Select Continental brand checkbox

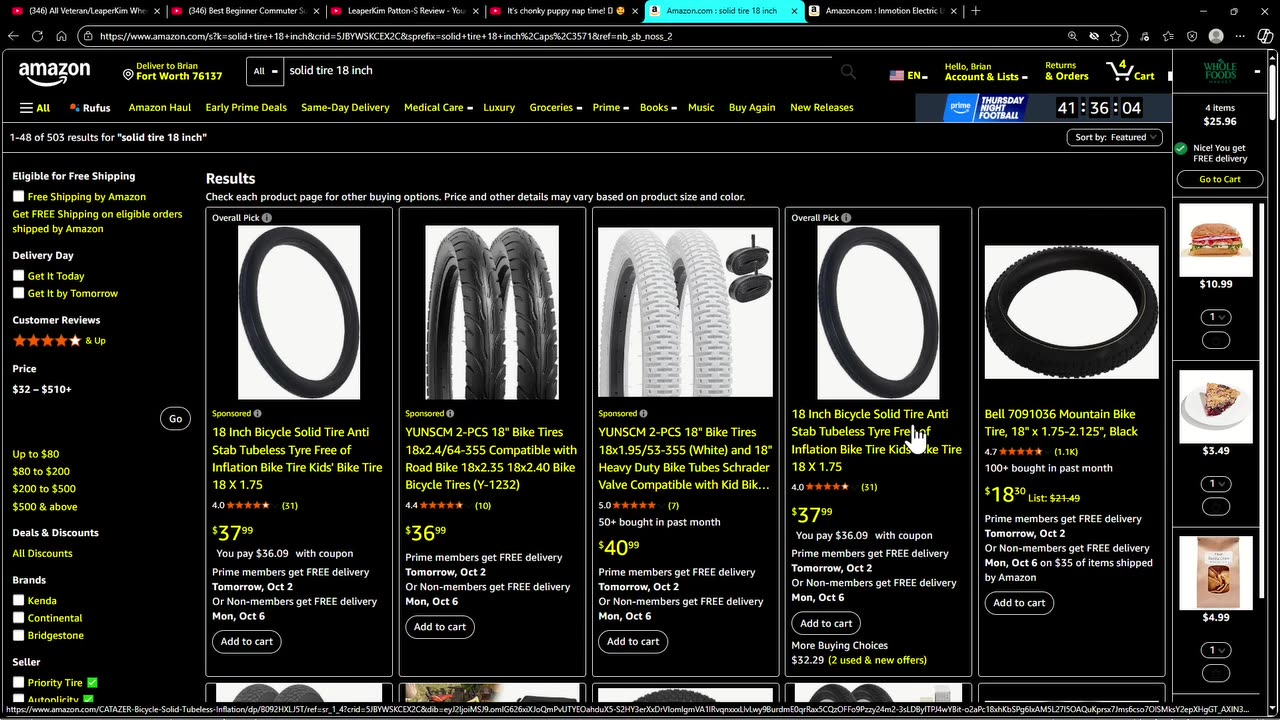point(18,618)
